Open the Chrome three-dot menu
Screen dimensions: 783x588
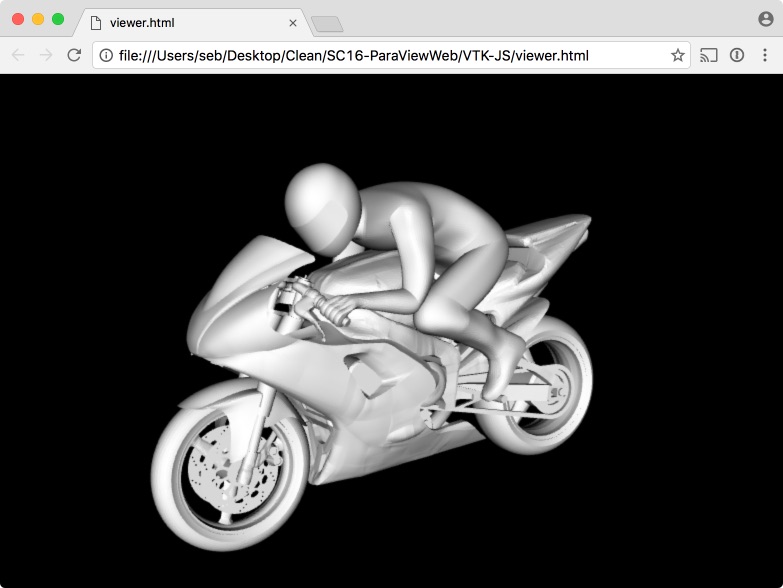point(765,55)
